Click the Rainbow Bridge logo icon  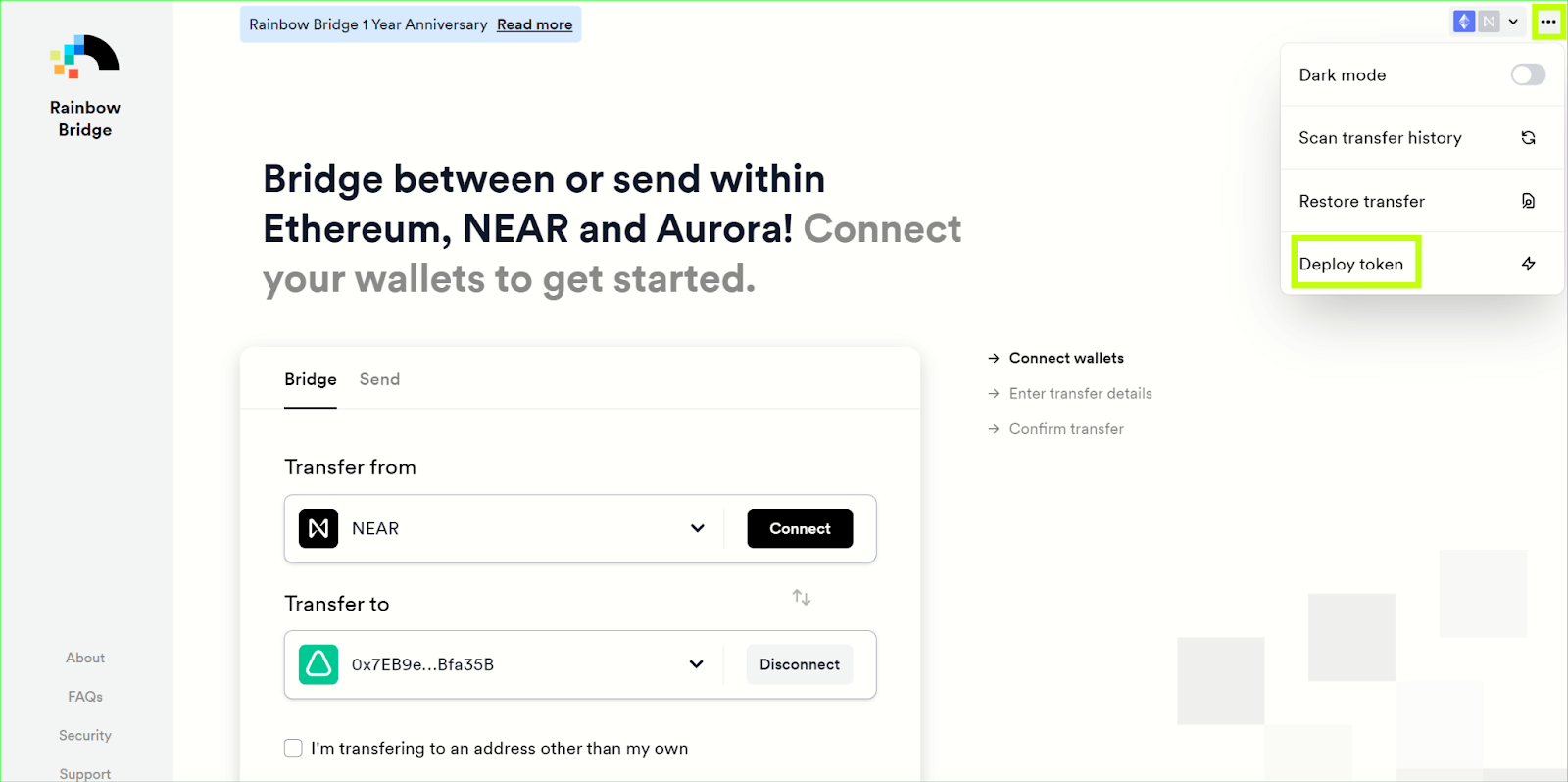[85, 57]
